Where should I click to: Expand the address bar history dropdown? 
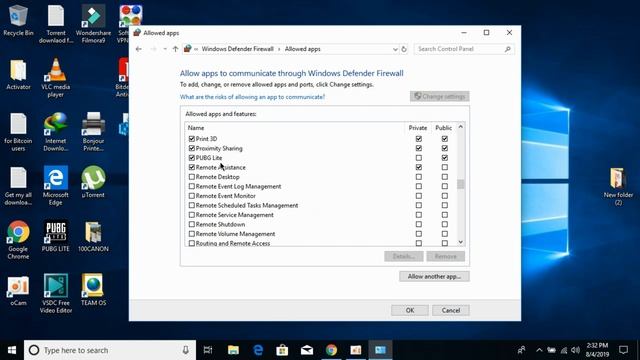pos(395,49)
